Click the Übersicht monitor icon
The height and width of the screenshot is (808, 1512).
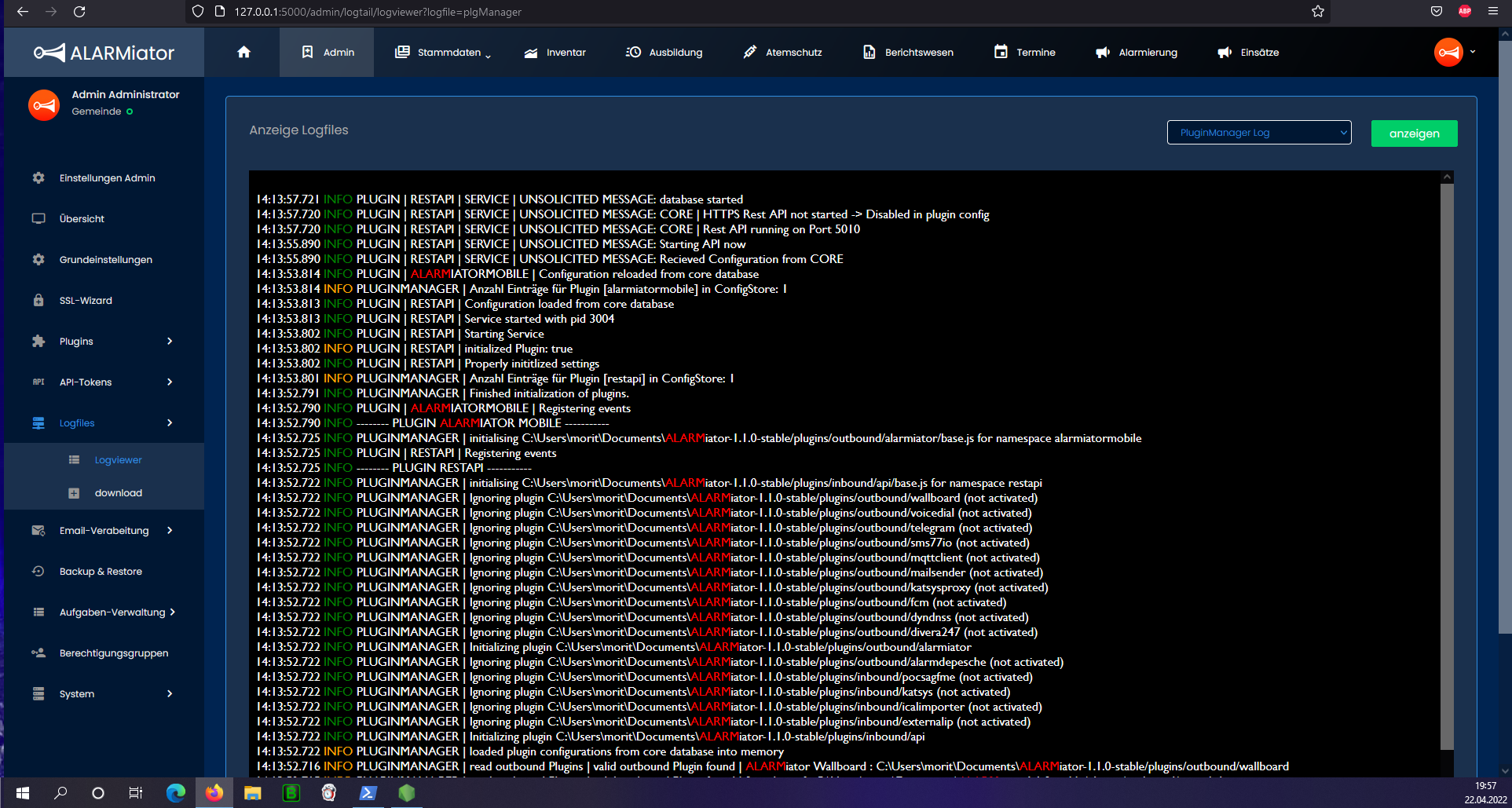(38, 219)
